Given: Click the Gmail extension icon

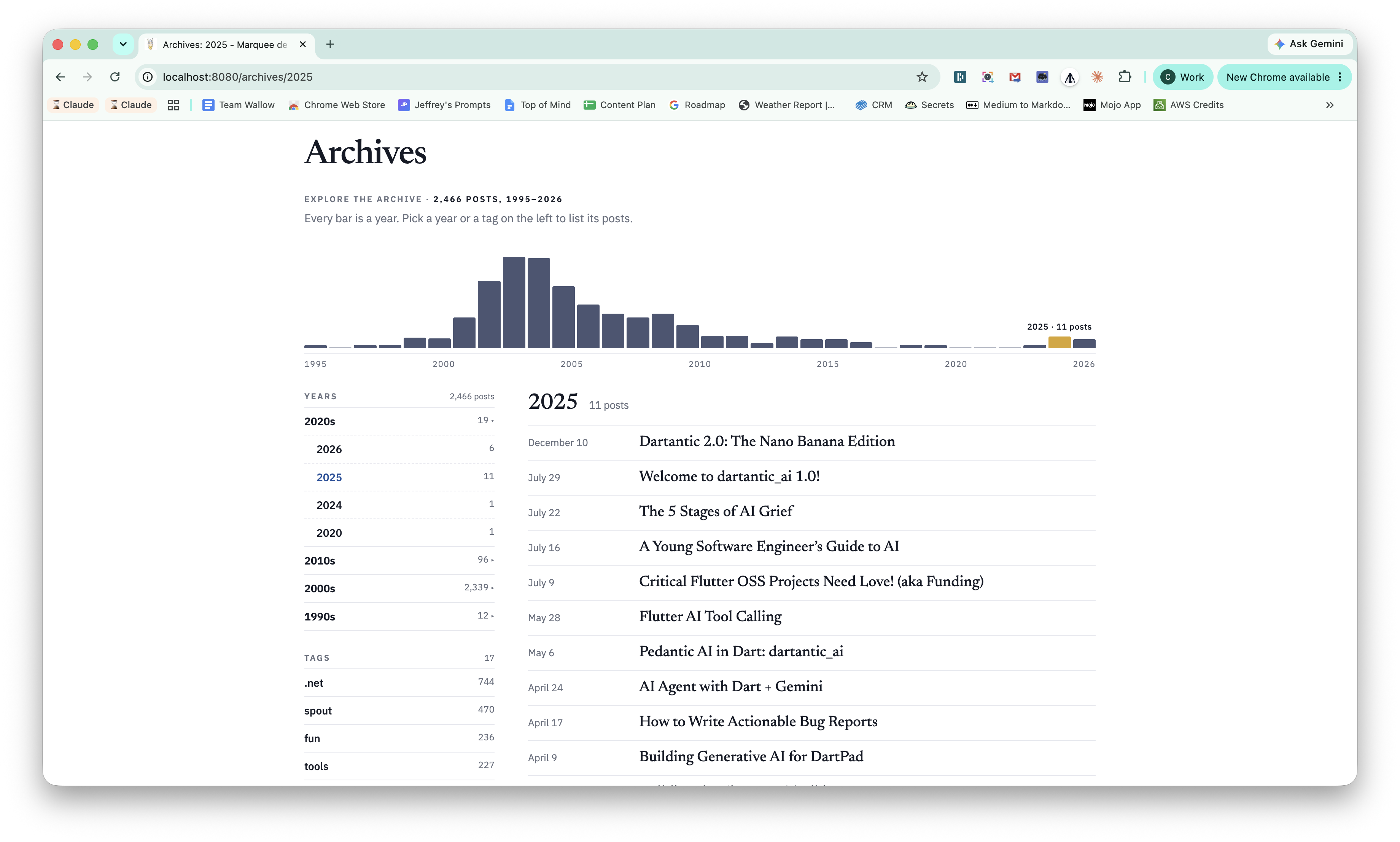Looking at the screenshot, I should pos(1014,77).
